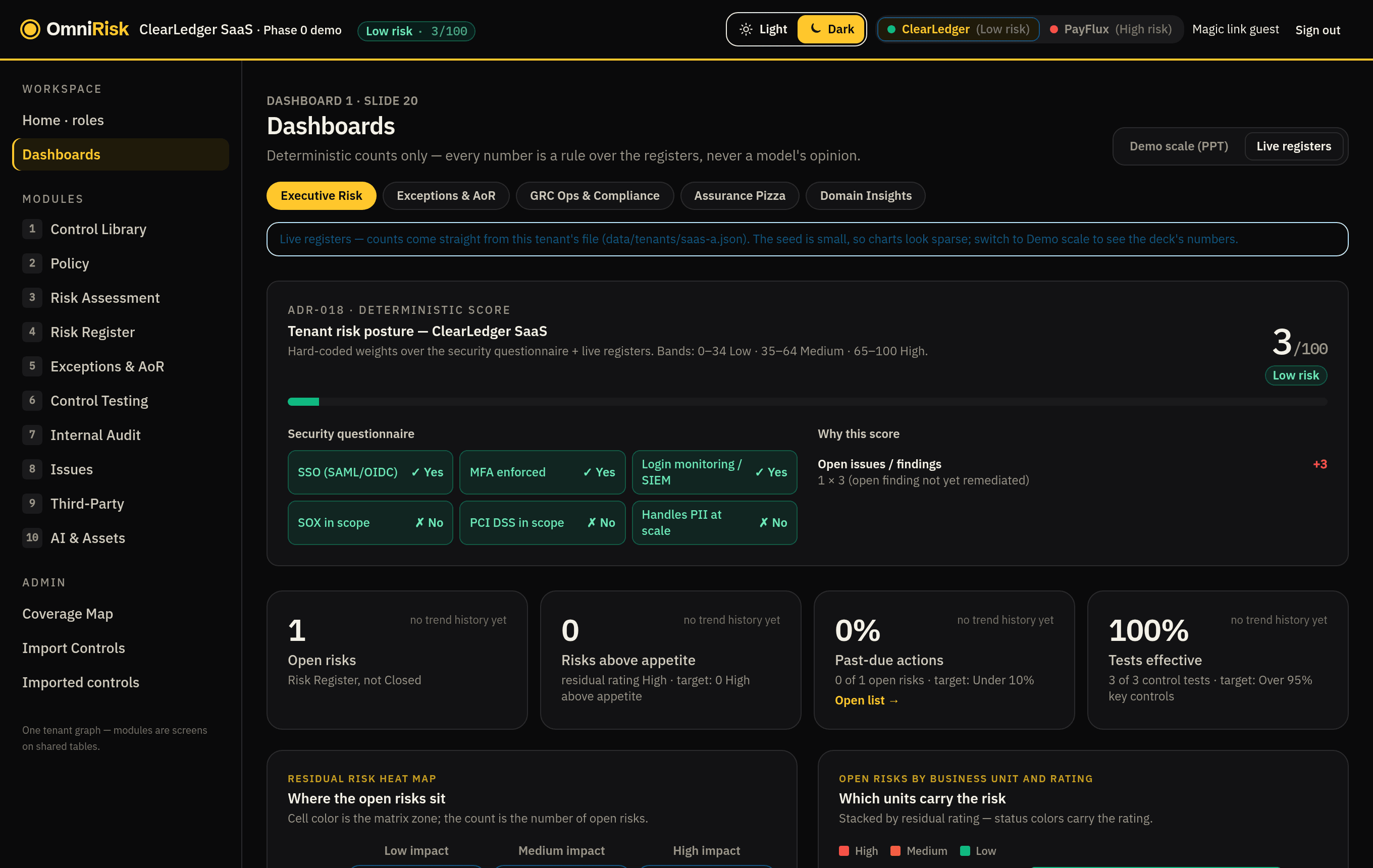Image resolution: width=1373 pixels, height=868 pixels.
Task: Open the Exceptions & AoR tab
Action: (x=446, y=195)
